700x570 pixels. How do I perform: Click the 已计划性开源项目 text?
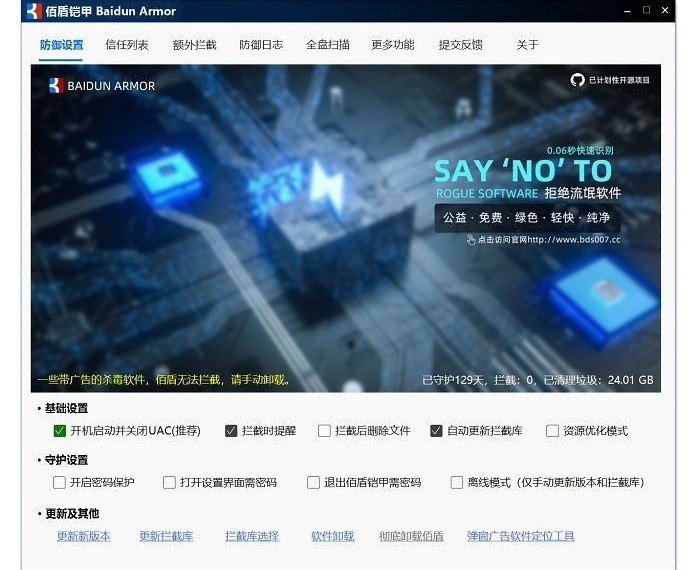pyautogui.click(x=619, y=80)
